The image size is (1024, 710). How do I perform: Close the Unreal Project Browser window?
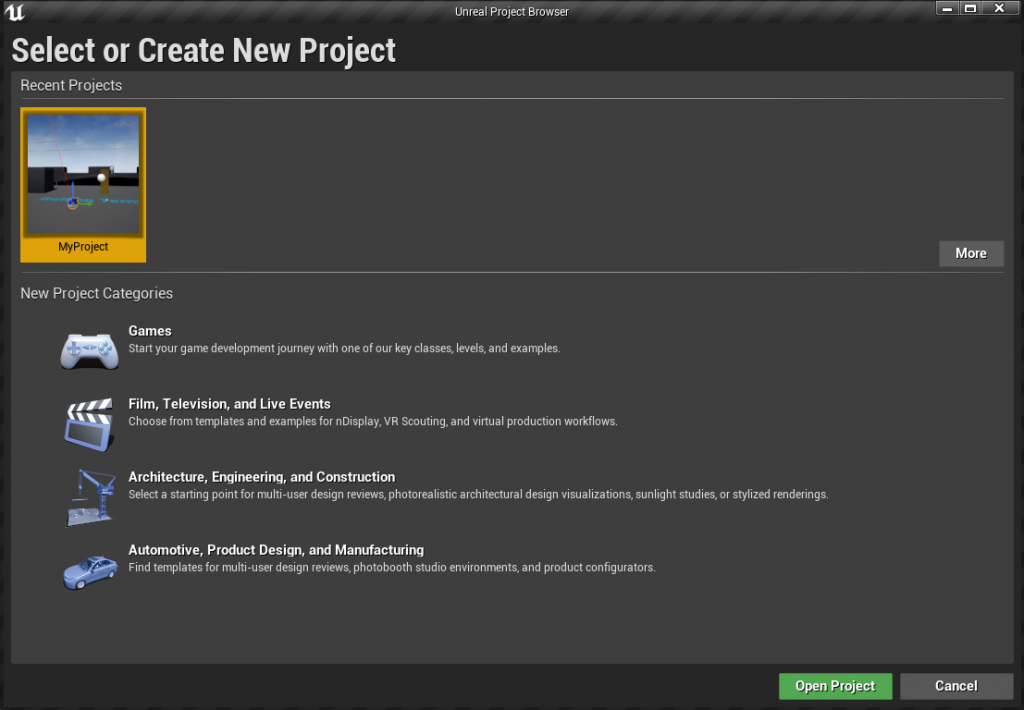tap(999, 8)
